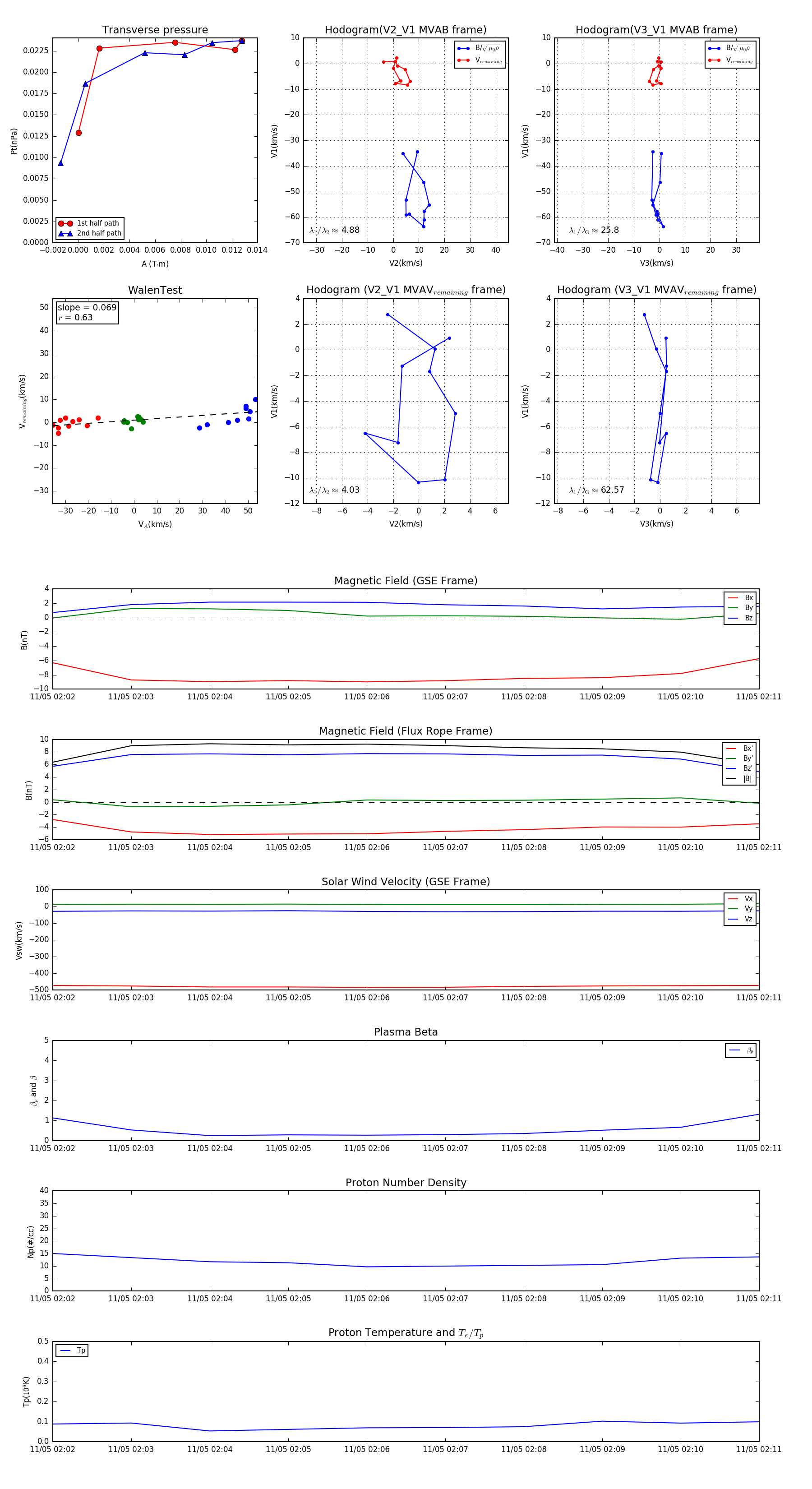Click '11/05 02:06' tick under Plasma Beta plot
This screenshot has width=812, height=1489.
click(x=367, y=1148)
